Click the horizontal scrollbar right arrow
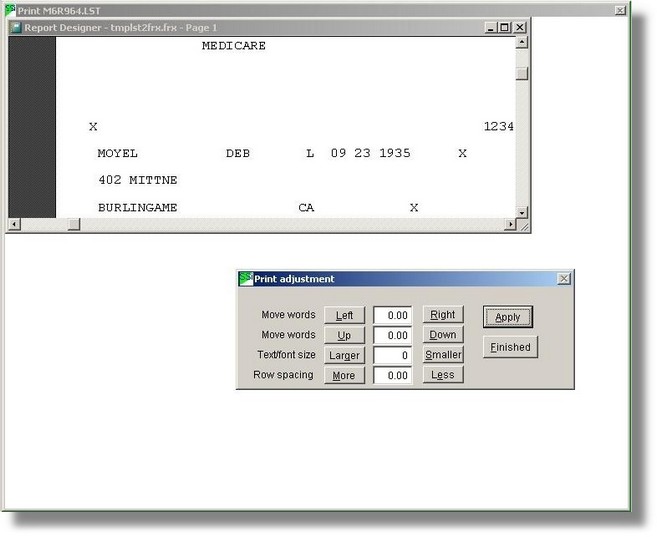 point(510,224)
